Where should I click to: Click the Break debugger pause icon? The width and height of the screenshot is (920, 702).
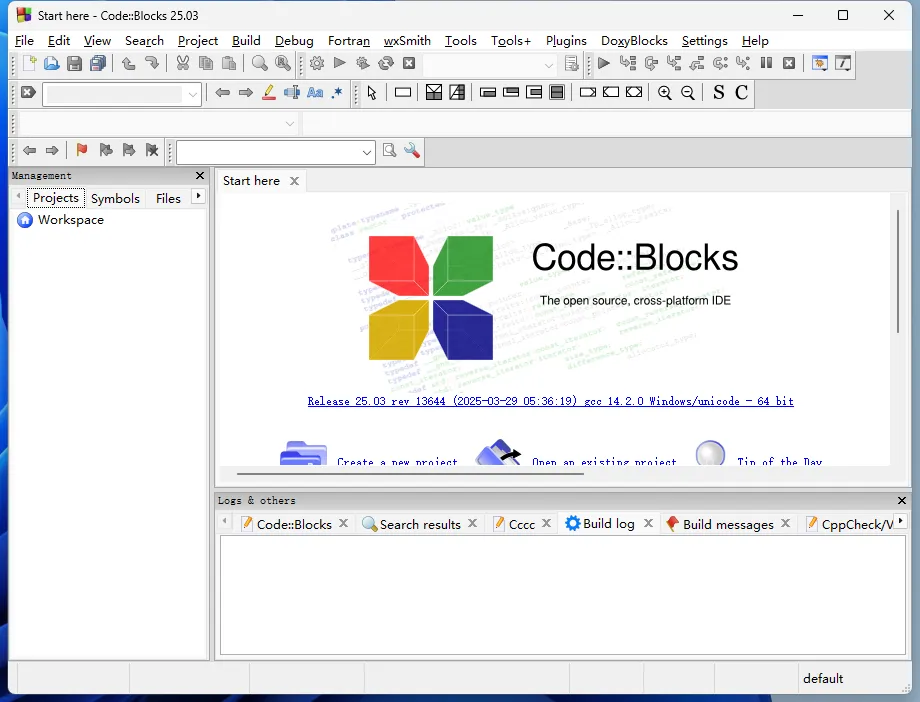tap(766, 63)
